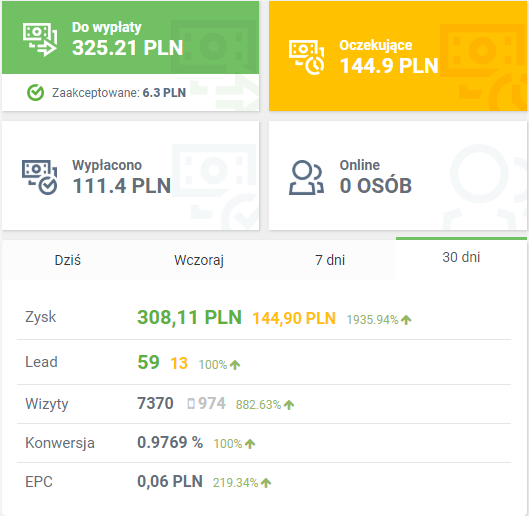Click the 974 mobile visits value
Viewport: 529px width, 516px height.
coord(212,403)
